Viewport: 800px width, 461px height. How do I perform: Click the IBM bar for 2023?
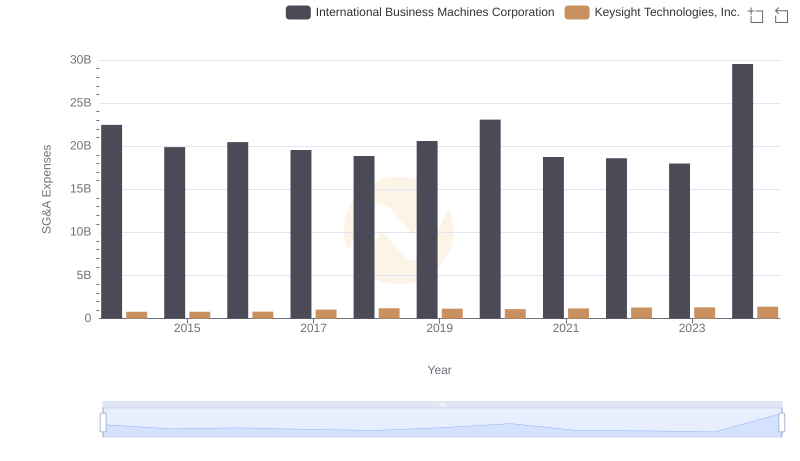tap(680, 241)
